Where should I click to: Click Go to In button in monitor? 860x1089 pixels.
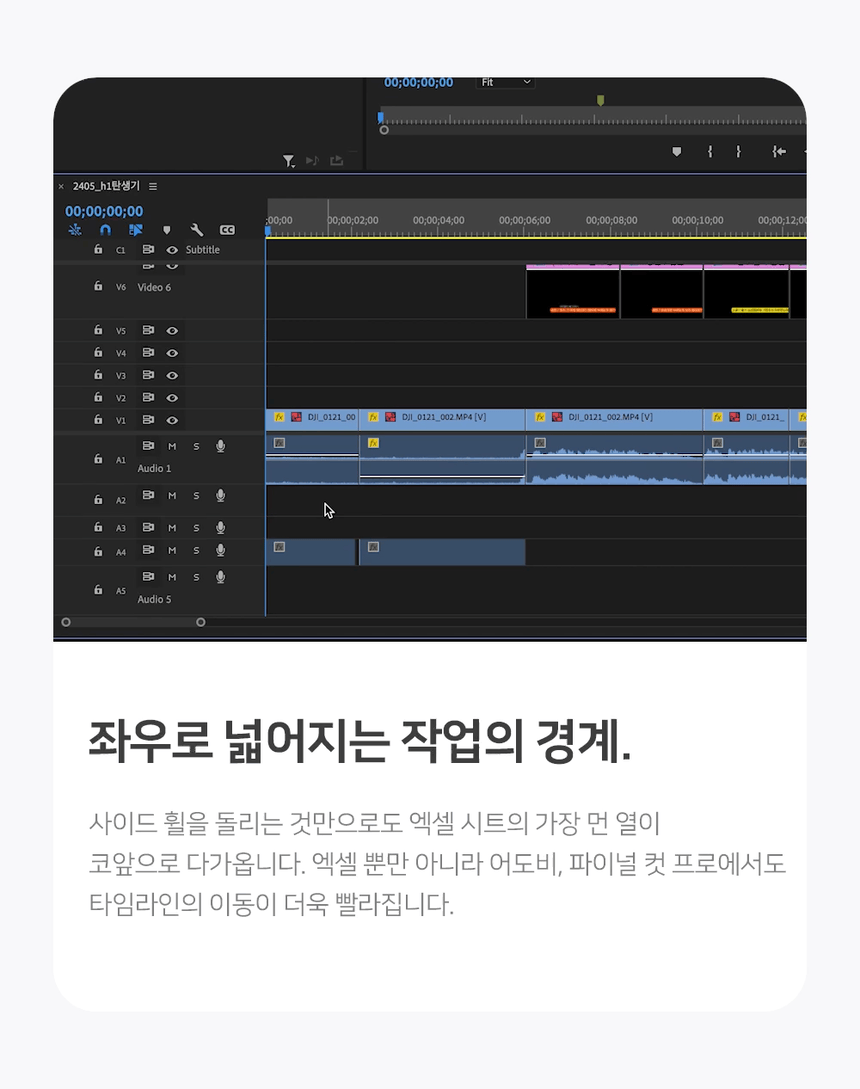click(x=779, y=151)
